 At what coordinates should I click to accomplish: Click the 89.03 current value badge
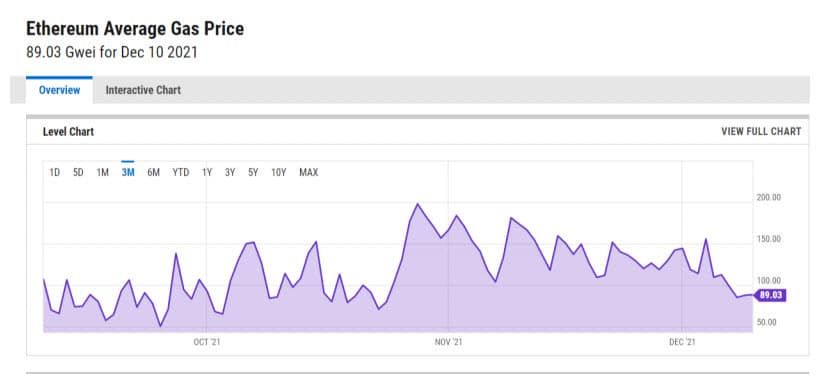[770, 296]
